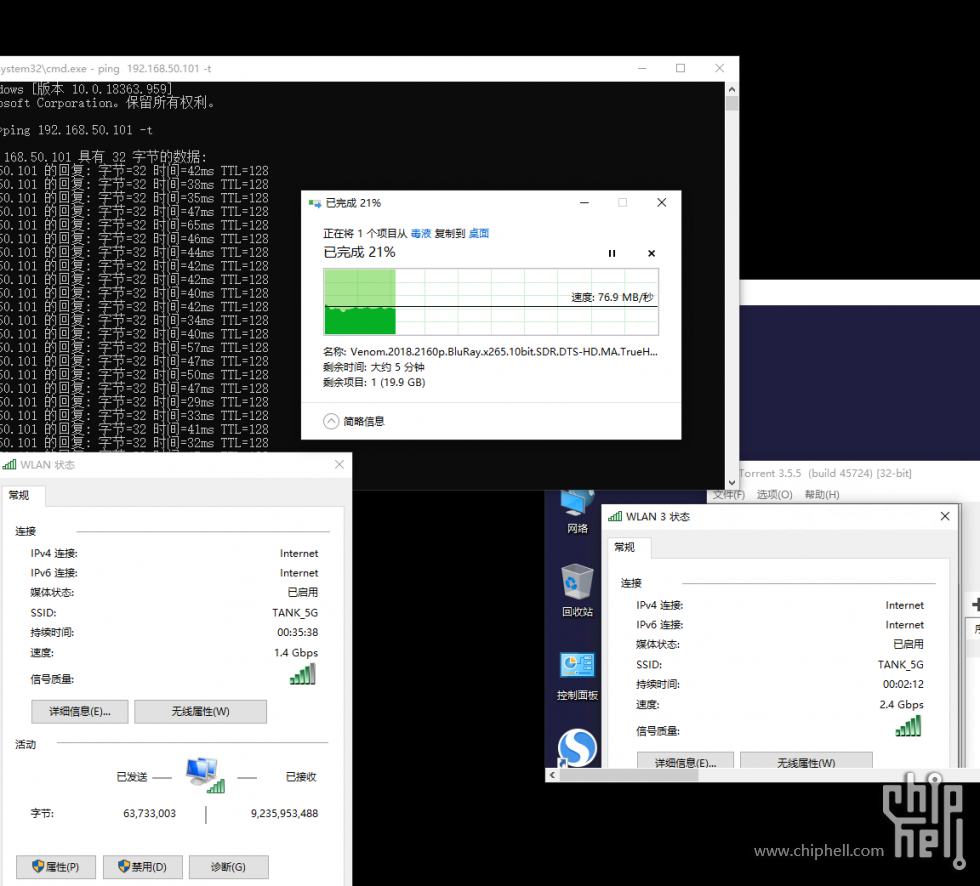Open 帮助(H) menu in uTorrent
The width and height of the screenshot is (980, 886).
[x=822, y=494]
